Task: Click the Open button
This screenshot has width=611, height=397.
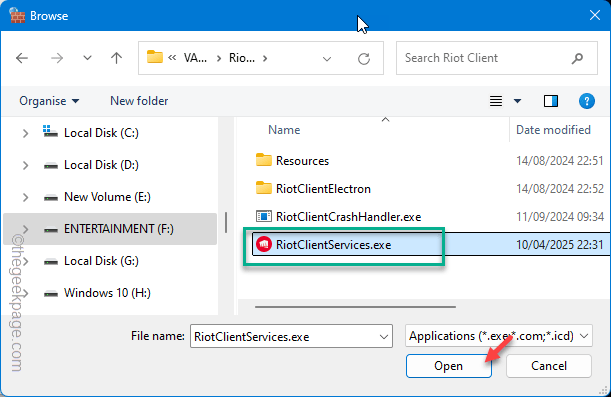Action: (449, 366)
